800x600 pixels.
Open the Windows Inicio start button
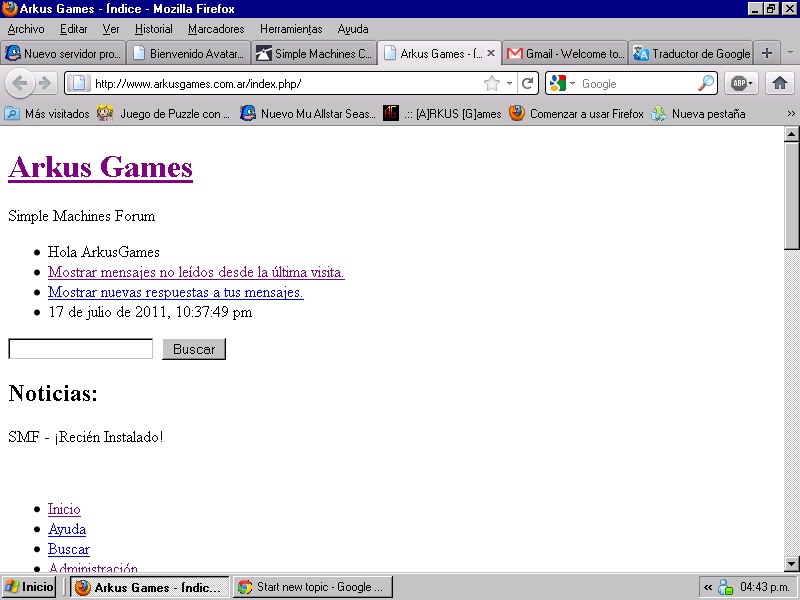coord(29,587)
